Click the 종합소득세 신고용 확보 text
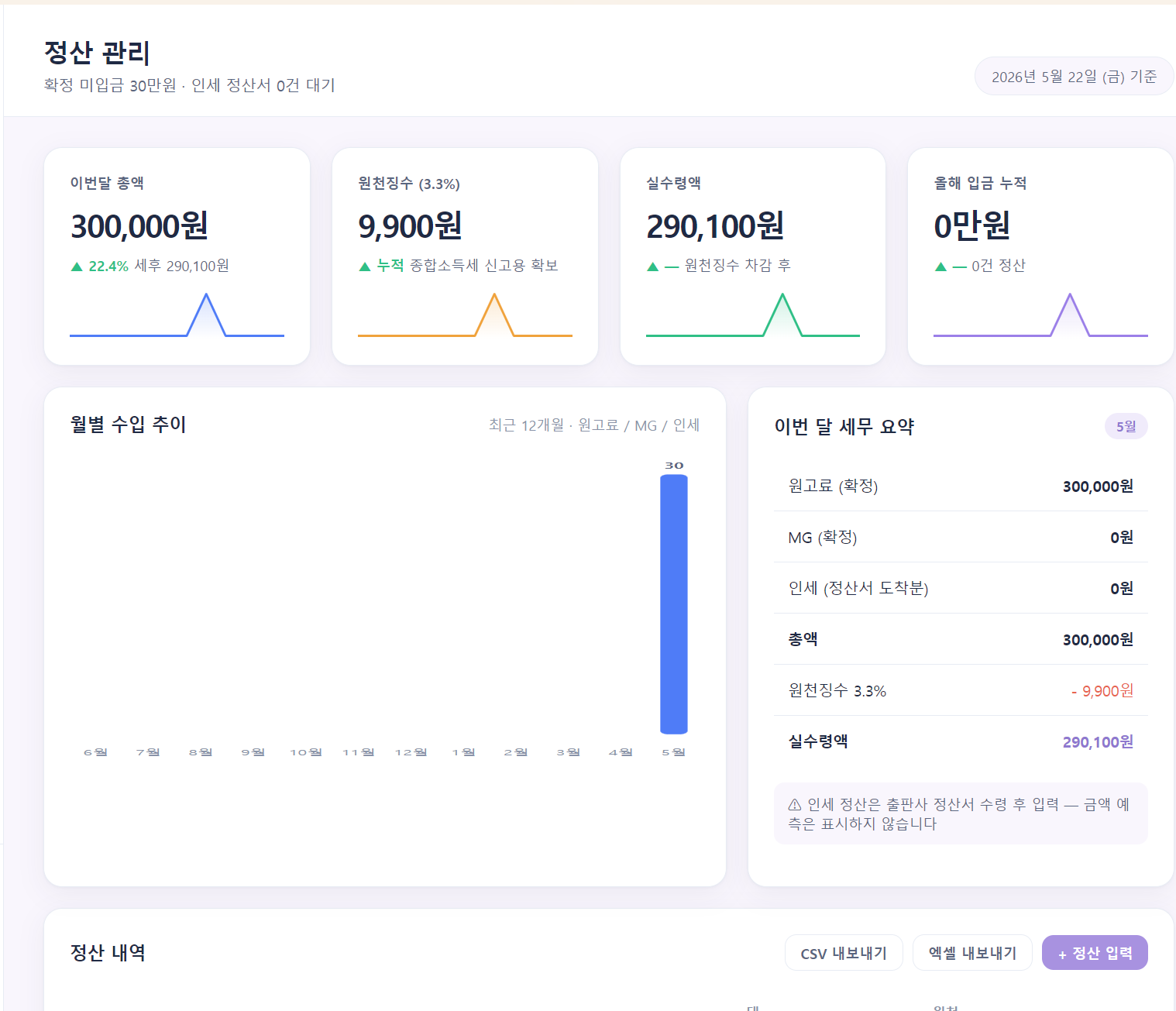The image size is (1176, 1011). 483,266
